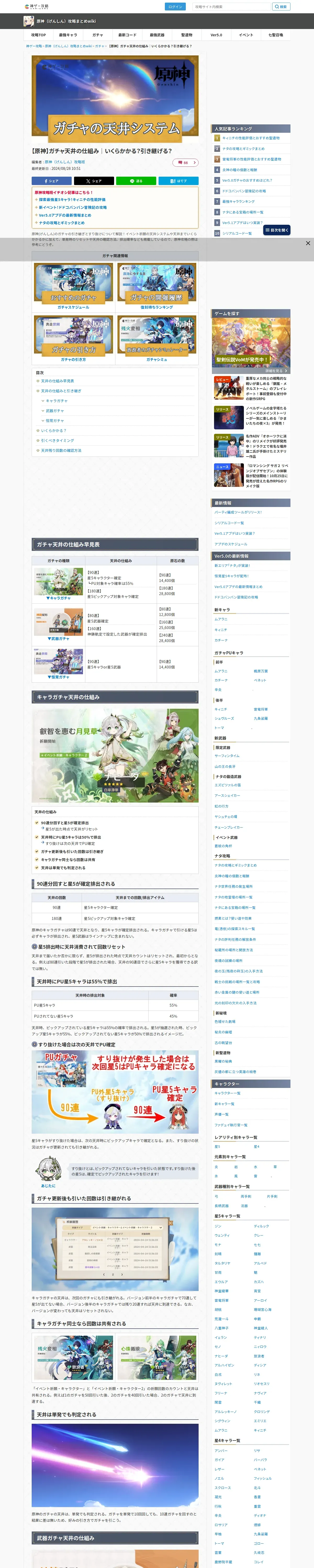Click the 検索 search button
This screenshot has width=314, height=1568.
pos(281,7)
